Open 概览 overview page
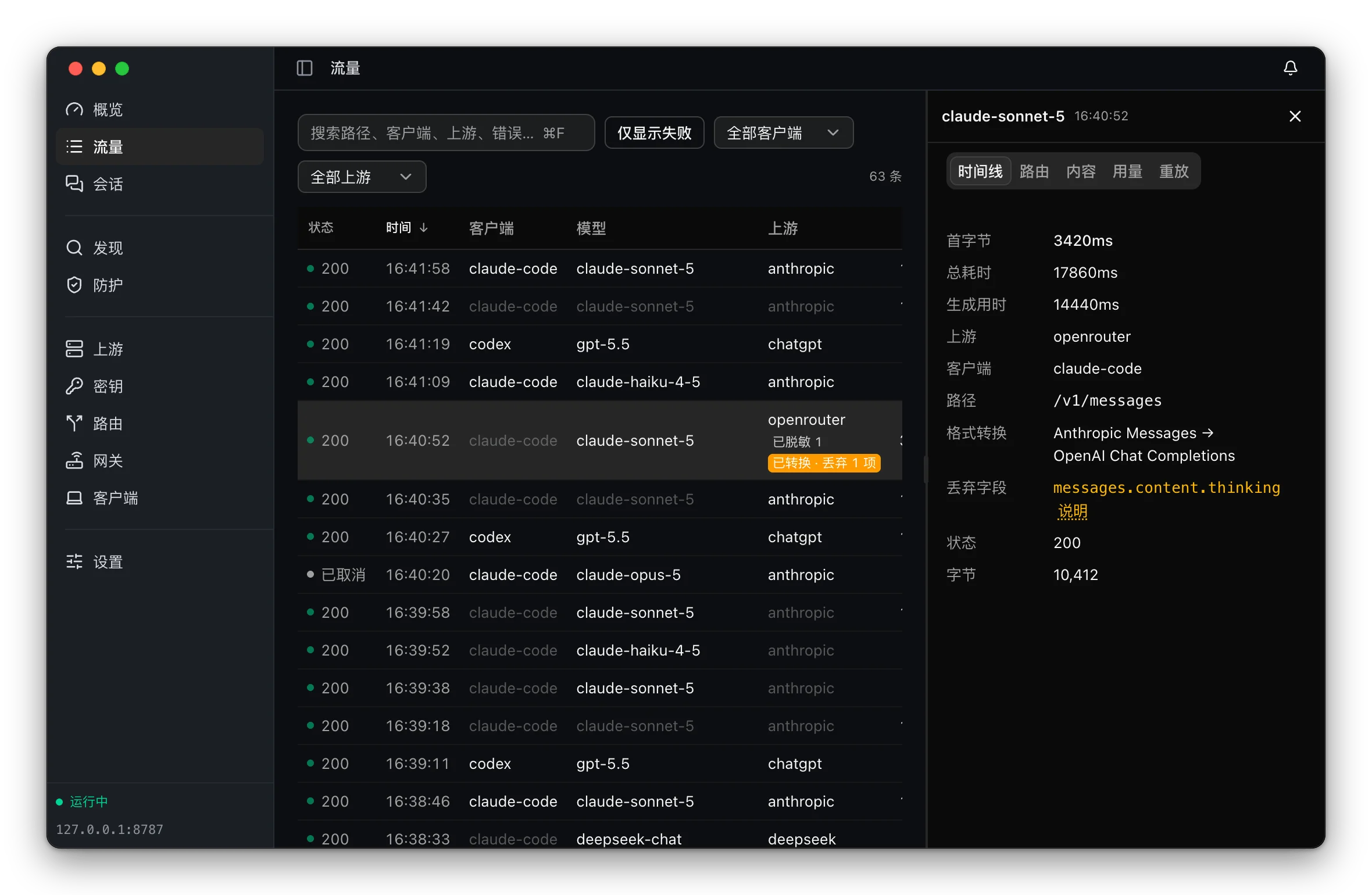Viewport: 1372px width, 895px height. [159, 109]
